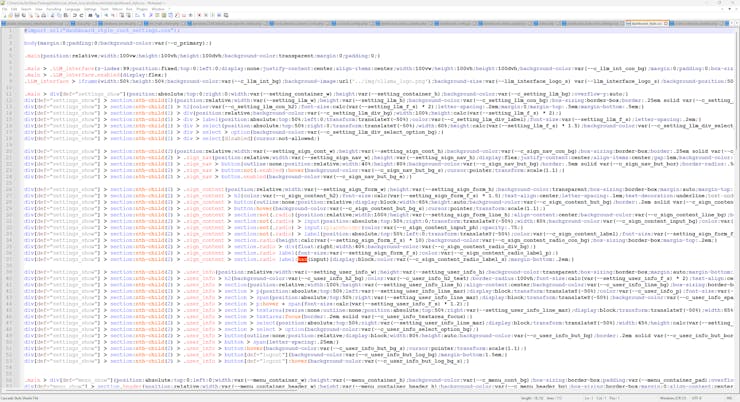Open the View menu
Image resolution: width=740 pixels, height=402 pixels.
point(39,9)
